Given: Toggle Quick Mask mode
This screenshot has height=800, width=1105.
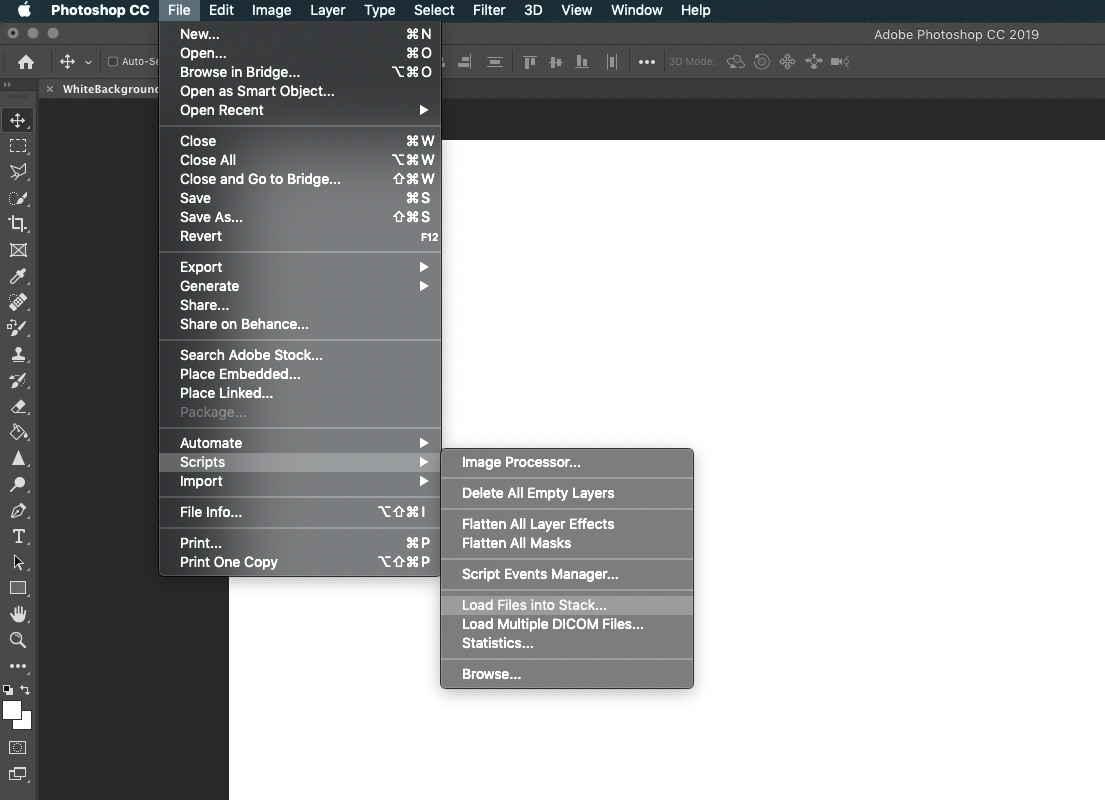Looking at the screenshot, I should [18, 748].
